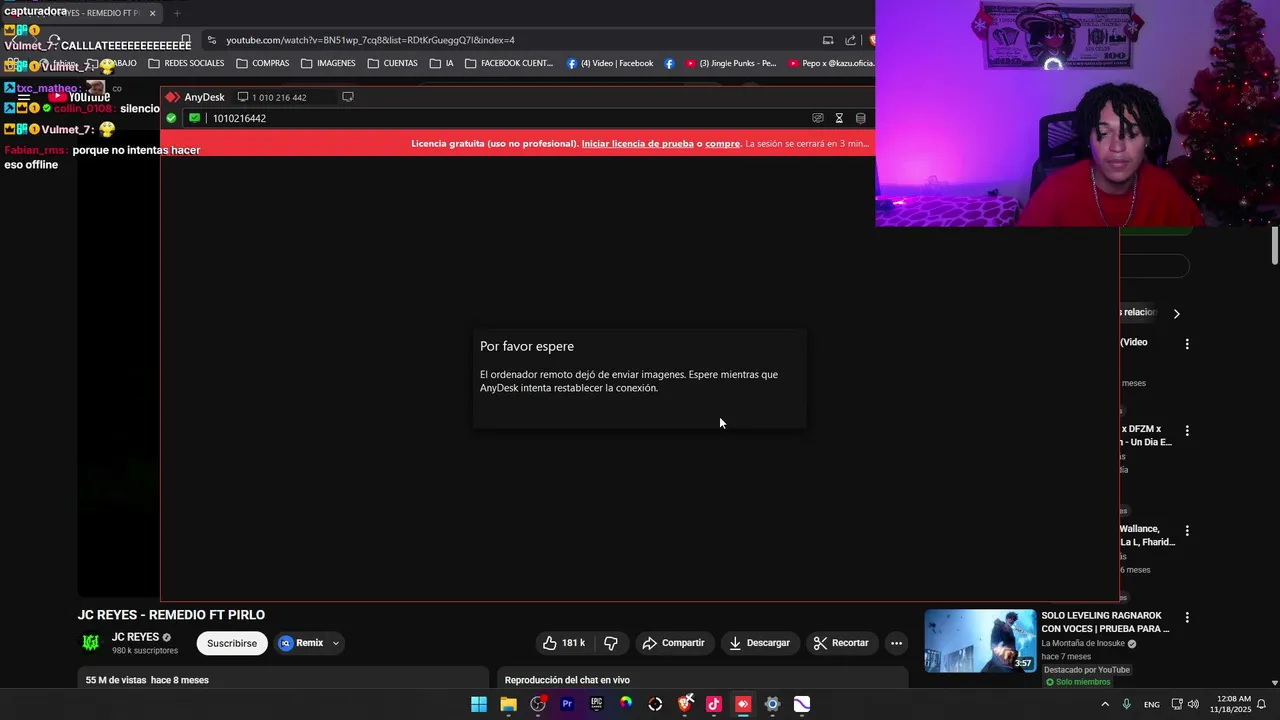Open Adobe Premiere Pro from taskbar

tap(567, 704)
